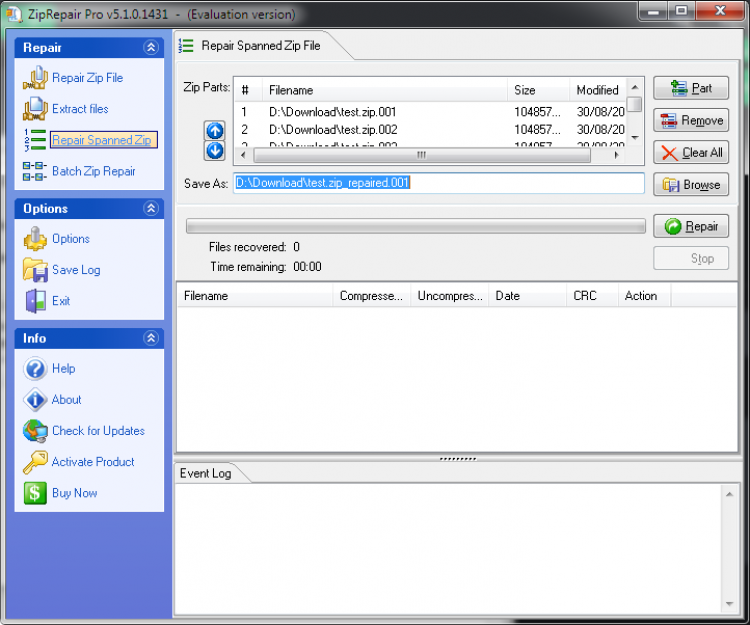Click zip parts horizontal scroll left arrow
Screen dimensions: 750x625
pyautogui.click(x=243, y=155)
